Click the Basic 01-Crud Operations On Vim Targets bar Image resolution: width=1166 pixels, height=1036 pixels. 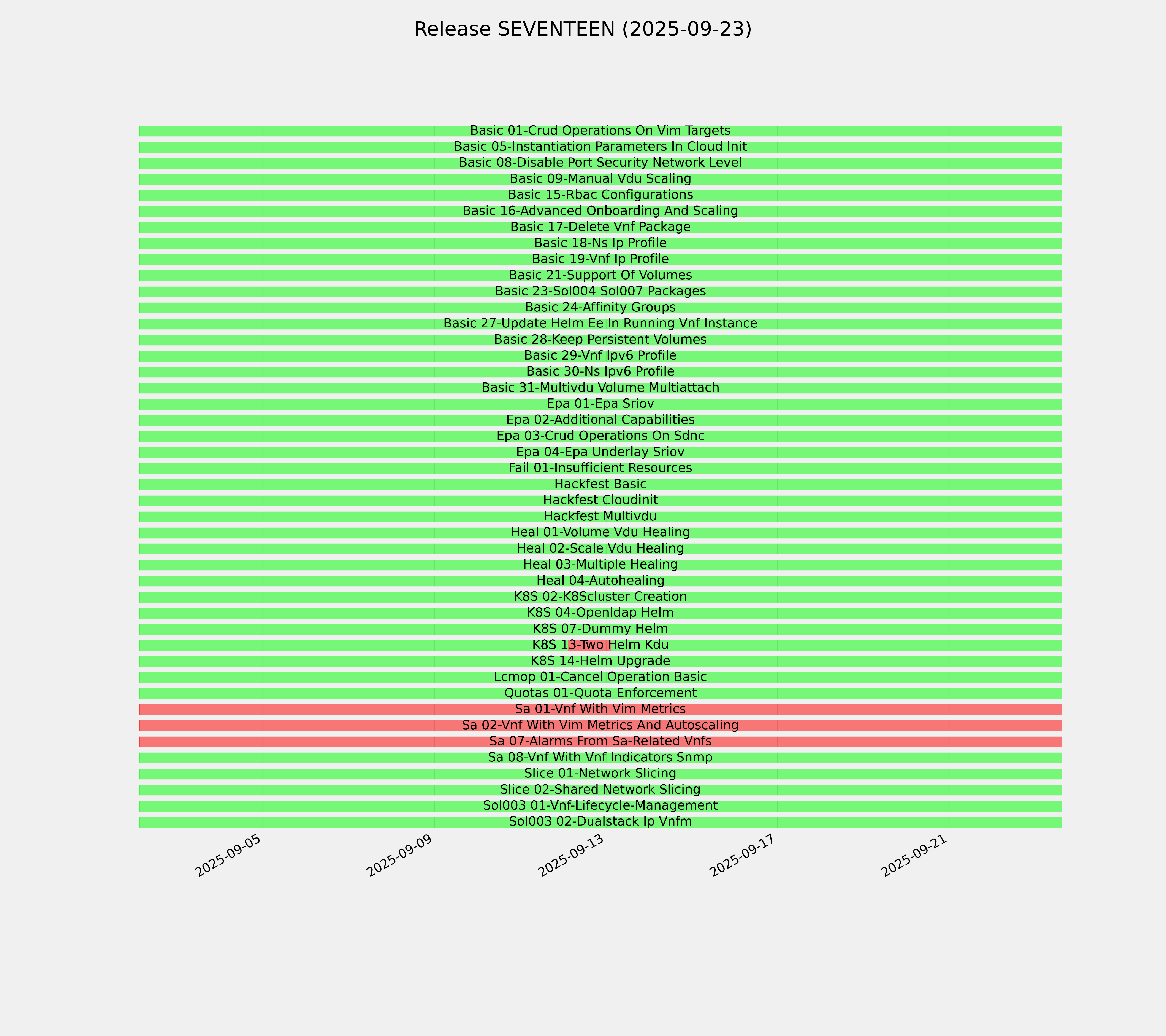tap(600, 131)
